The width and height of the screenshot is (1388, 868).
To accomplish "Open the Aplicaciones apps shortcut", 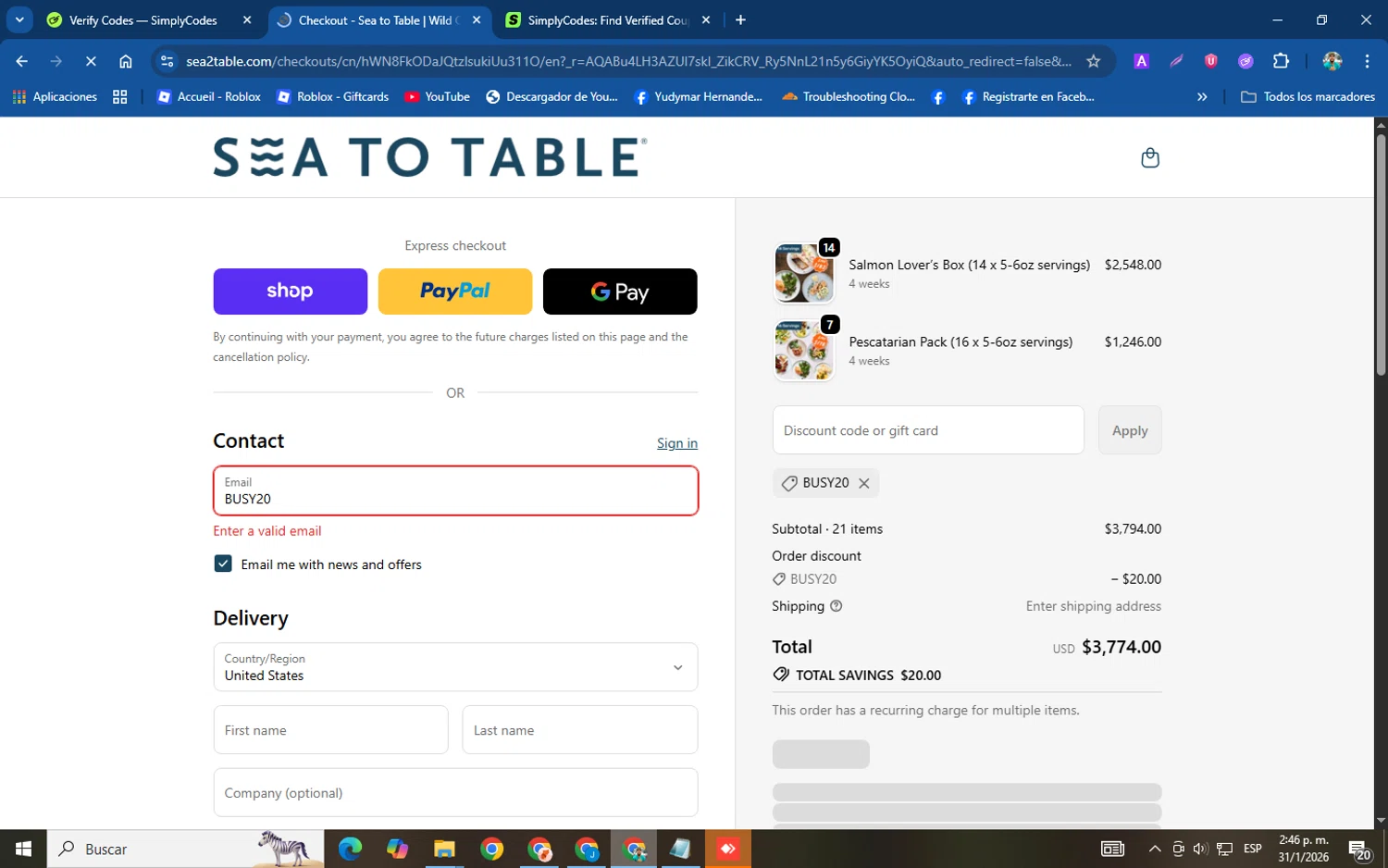I will click(x=55, y=96).
